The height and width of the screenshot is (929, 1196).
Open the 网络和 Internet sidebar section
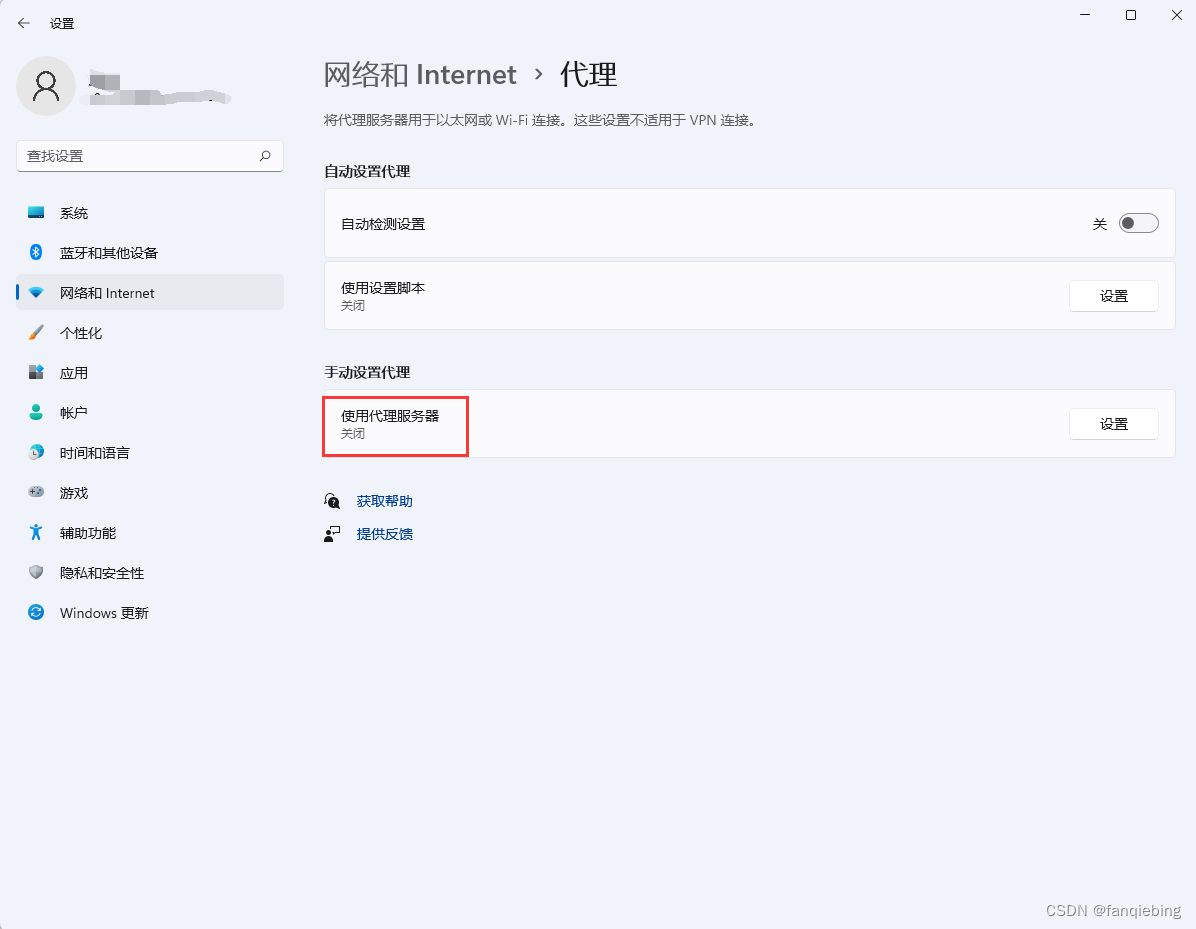pyautogui.click(x=150, y=293)
